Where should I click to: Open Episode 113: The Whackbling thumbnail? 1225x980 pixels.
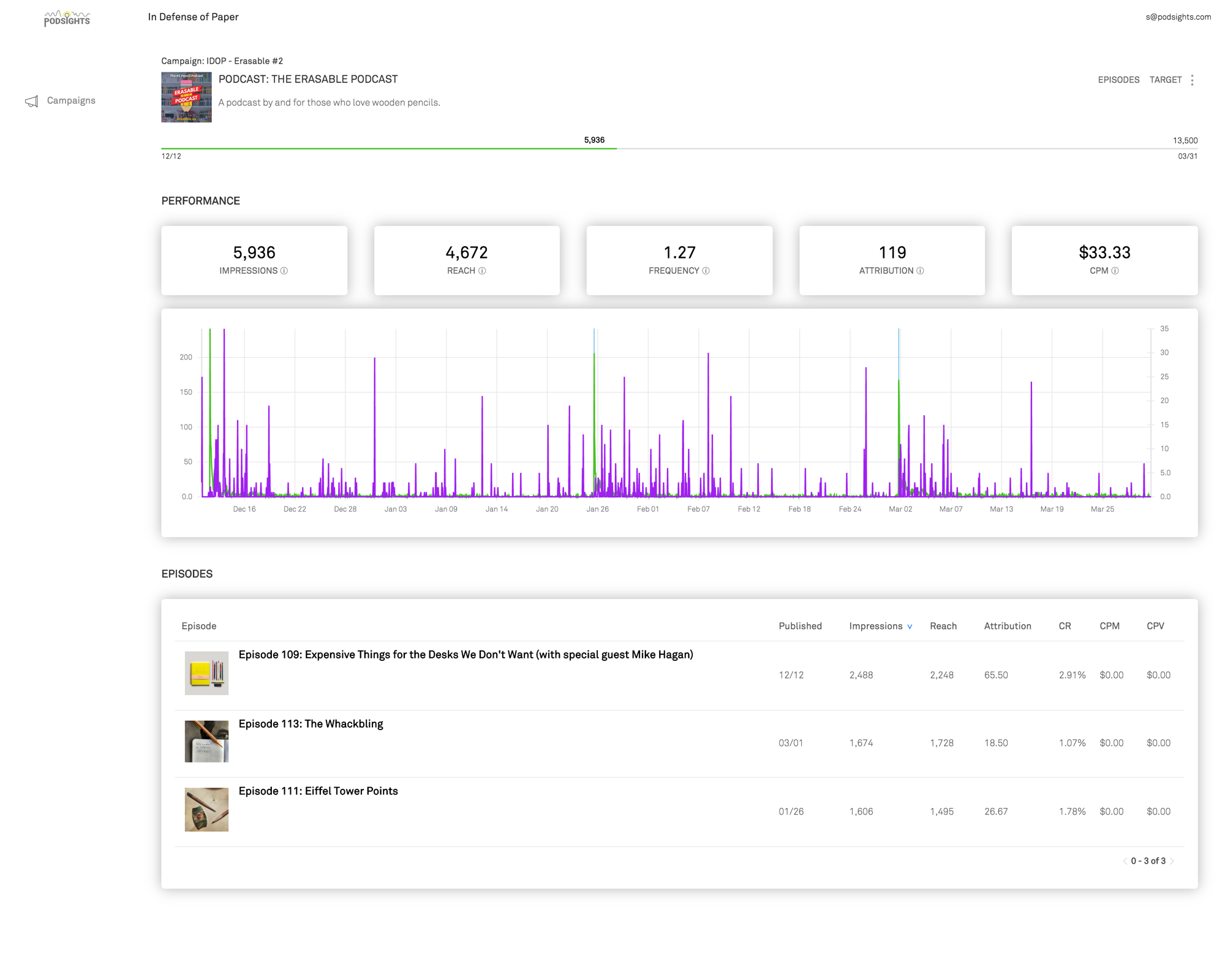point(206,742)
